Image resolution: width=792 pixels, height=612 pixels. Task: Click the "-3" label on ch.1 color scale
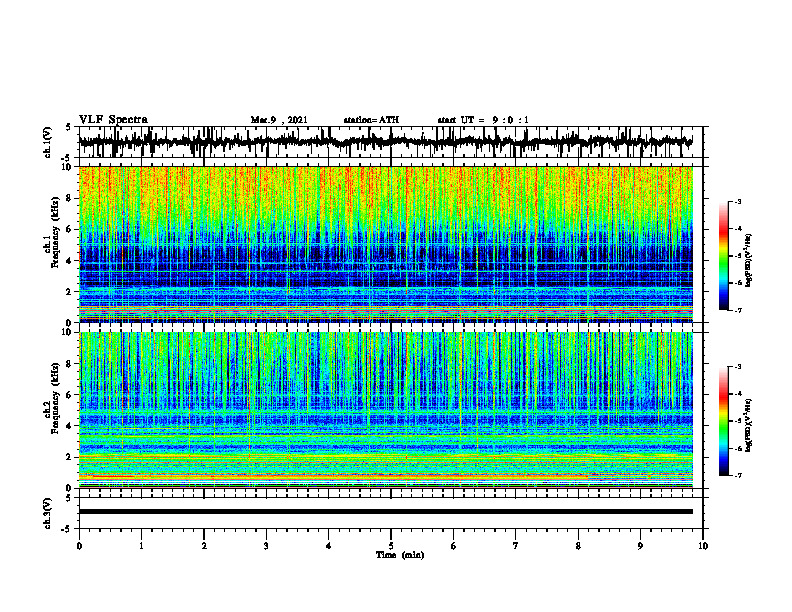point(738,202)
